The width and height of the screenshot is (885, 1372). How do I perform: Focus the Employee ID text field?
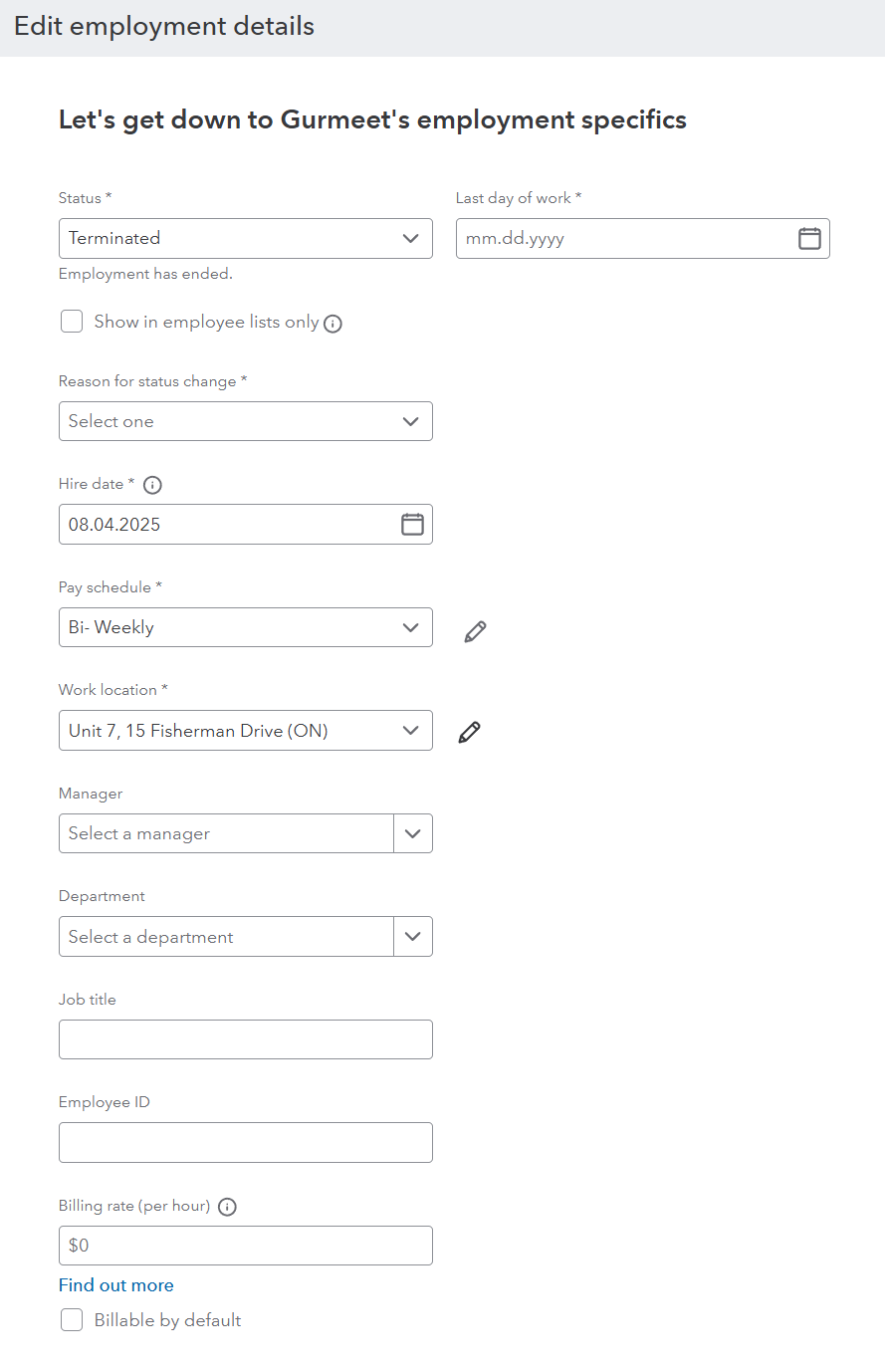click(245, 1143)
